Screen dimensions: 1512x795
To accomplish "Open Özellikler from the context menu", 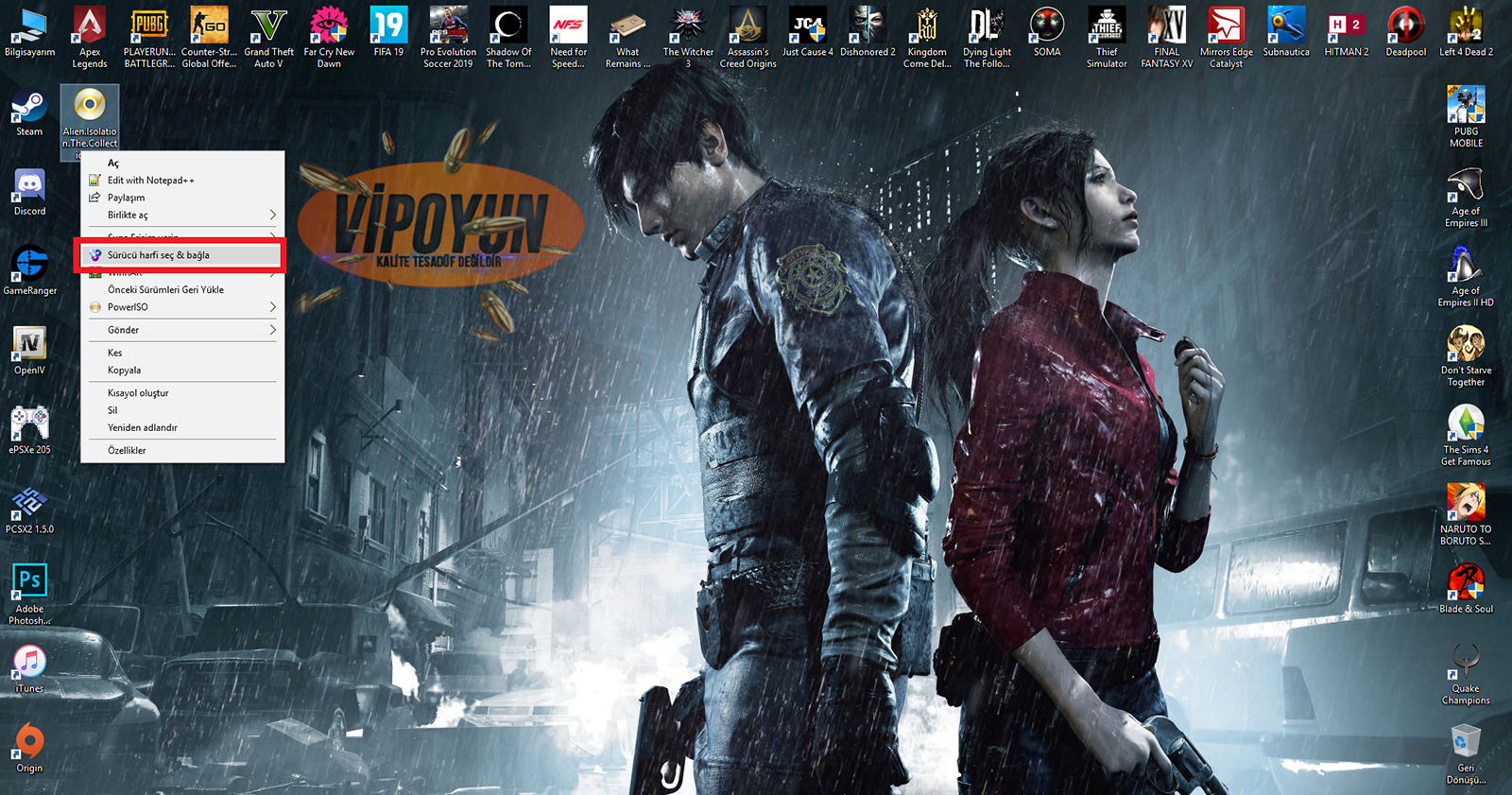I will click(x=182, y=450).
